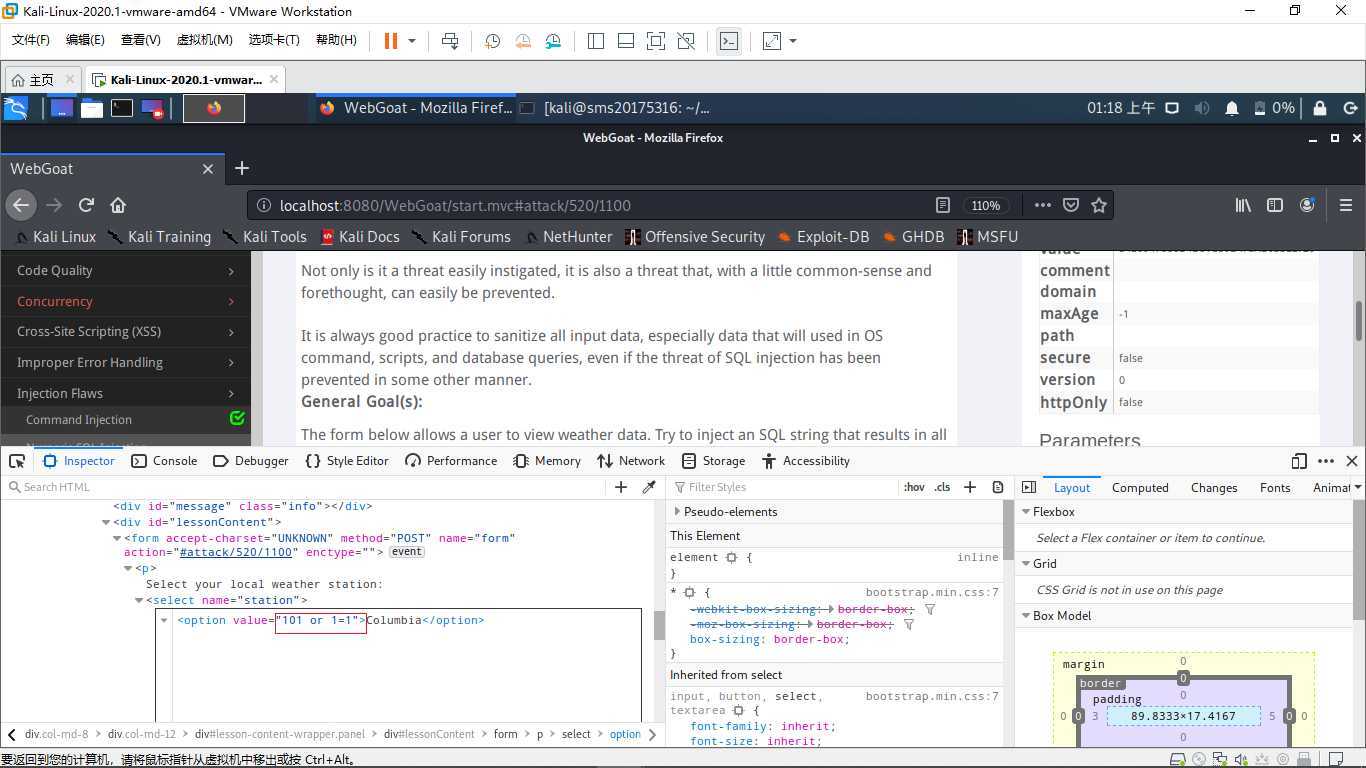Save page to Pocket
Viewport: 1366px width, 768px height.
tap(1071, 205)
